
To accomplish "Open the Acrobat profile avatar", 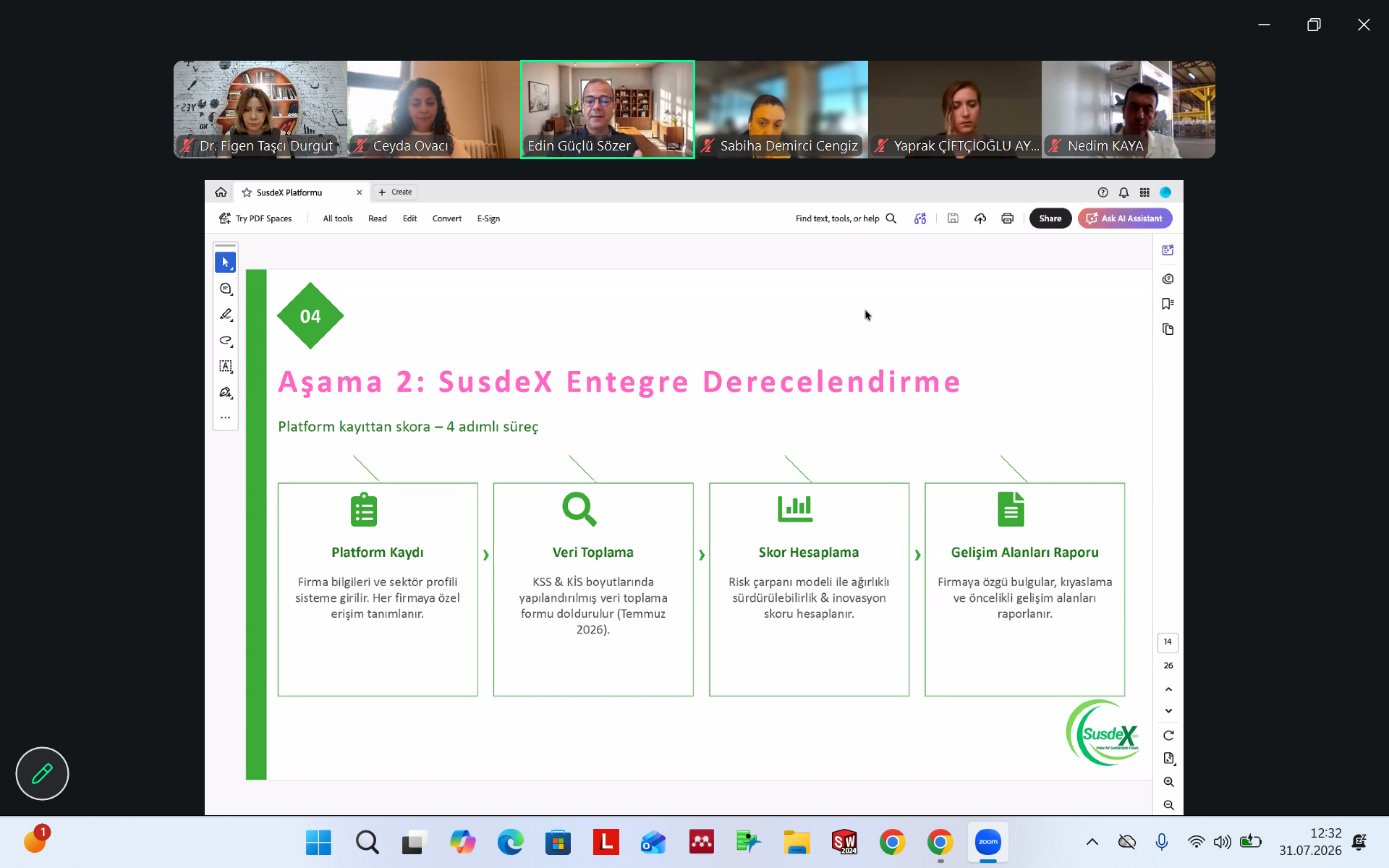I will (1165, 192).
